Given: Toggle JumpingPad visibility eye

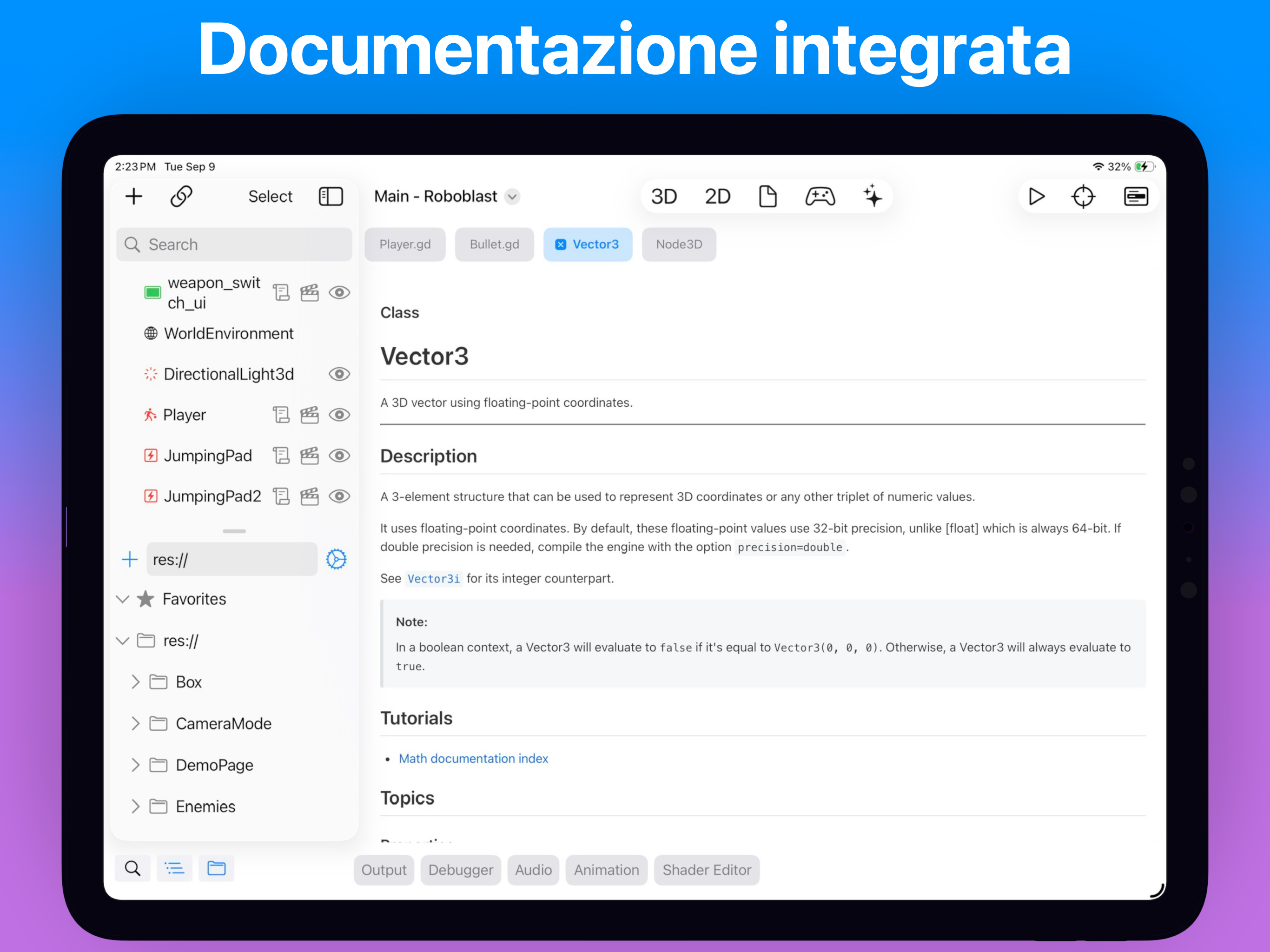Looking at the screenshot, I should (x=339, y=456).
